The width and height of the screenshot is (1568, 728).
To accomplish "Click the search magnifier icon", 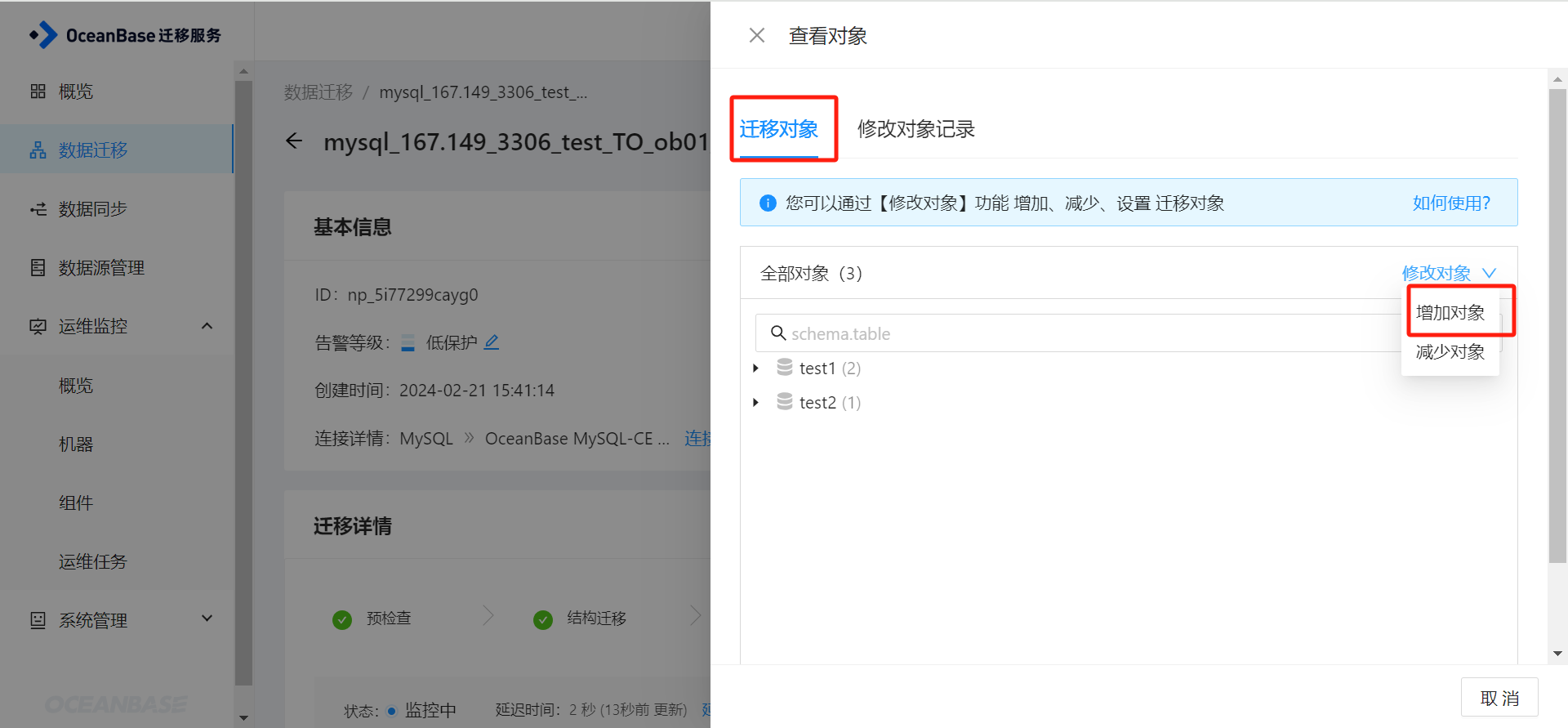I will pos(778,333).
